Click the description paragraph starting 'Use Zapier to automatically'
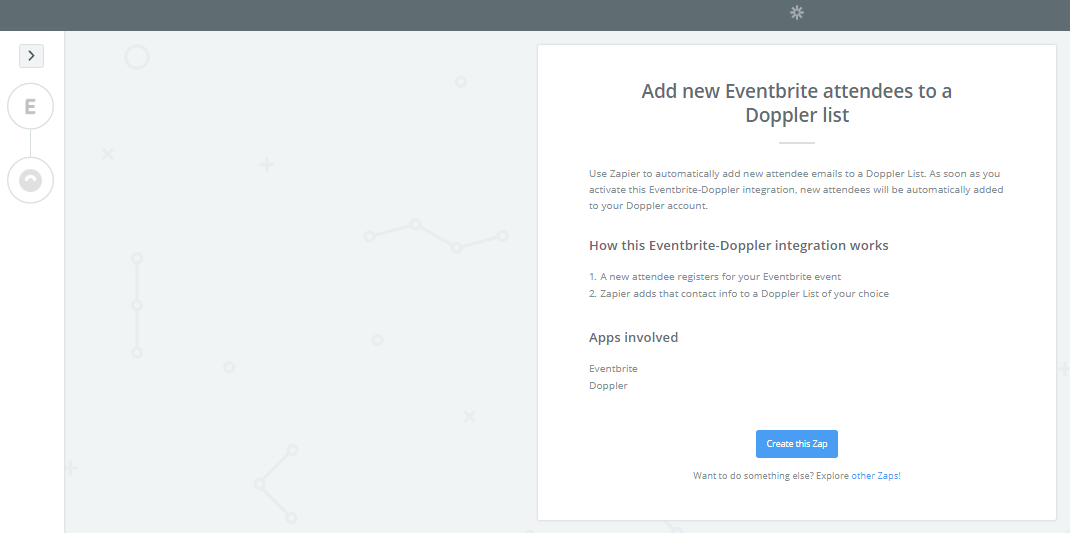This screenshot has width=1070, height=533. point(796,190)
